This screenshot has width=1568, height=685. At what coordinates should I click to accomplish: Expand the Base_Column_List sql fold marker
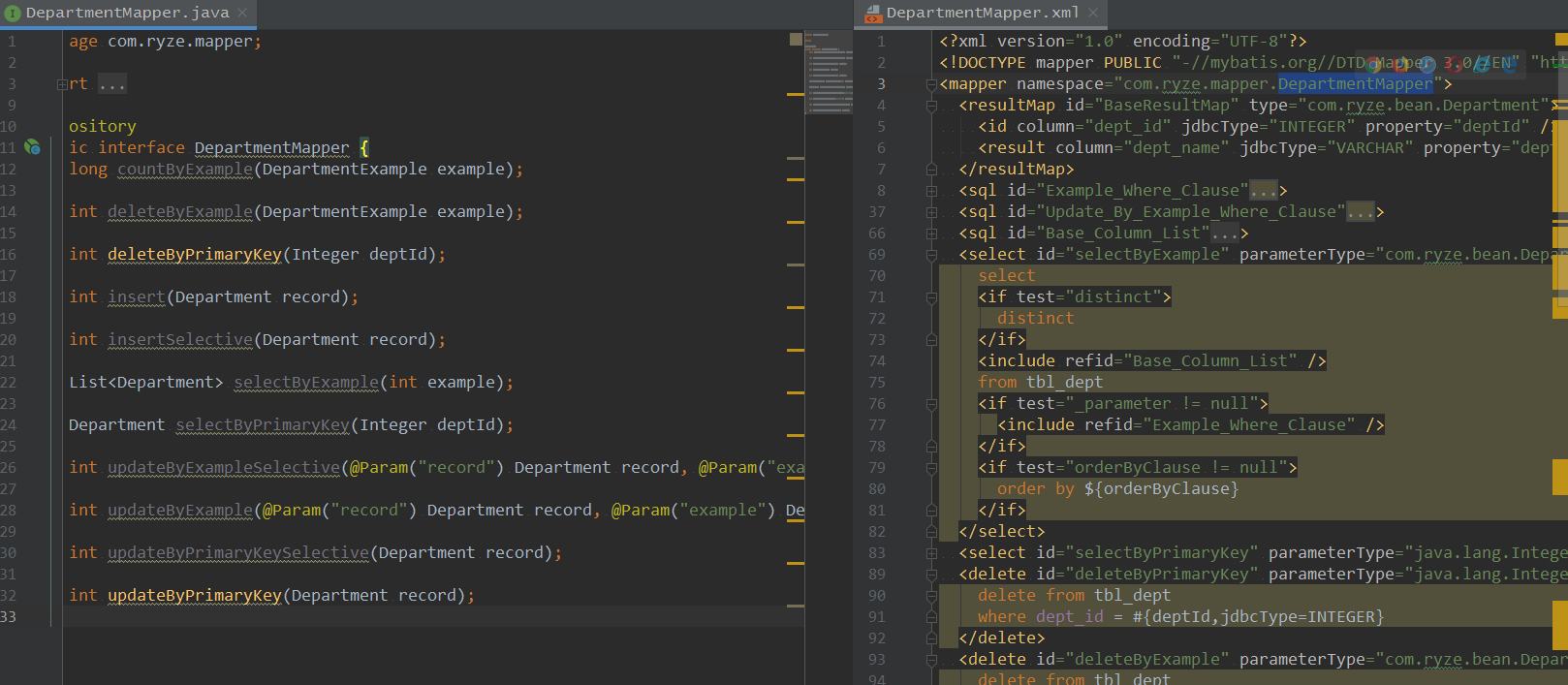click(931, 234)
